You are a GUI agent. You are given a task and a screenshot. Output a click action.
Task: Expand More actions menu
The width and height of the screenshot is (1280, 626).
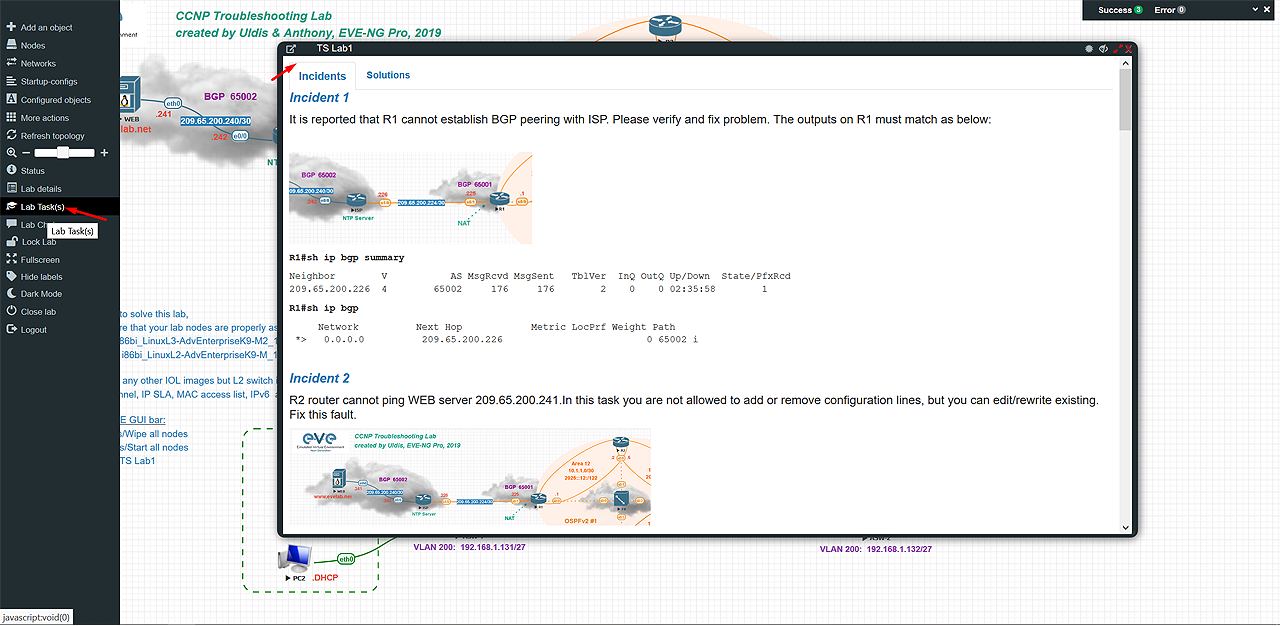[x=44, y=118]
